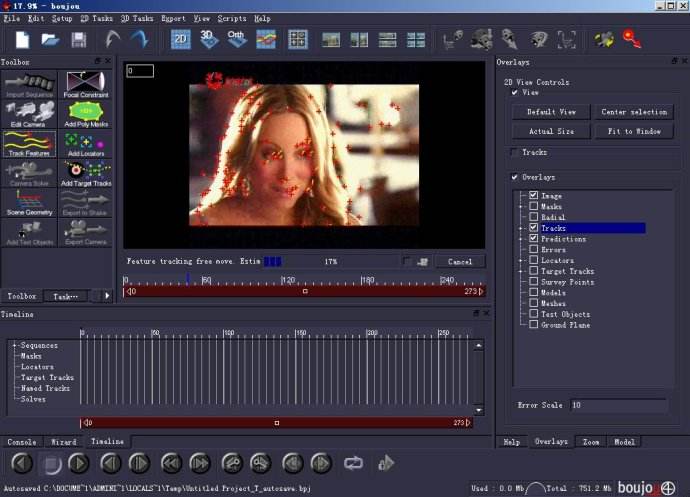The width and height of the screenshot is (690, 497).
Task: Switch to the Console tab
Action: pos(22,441)
